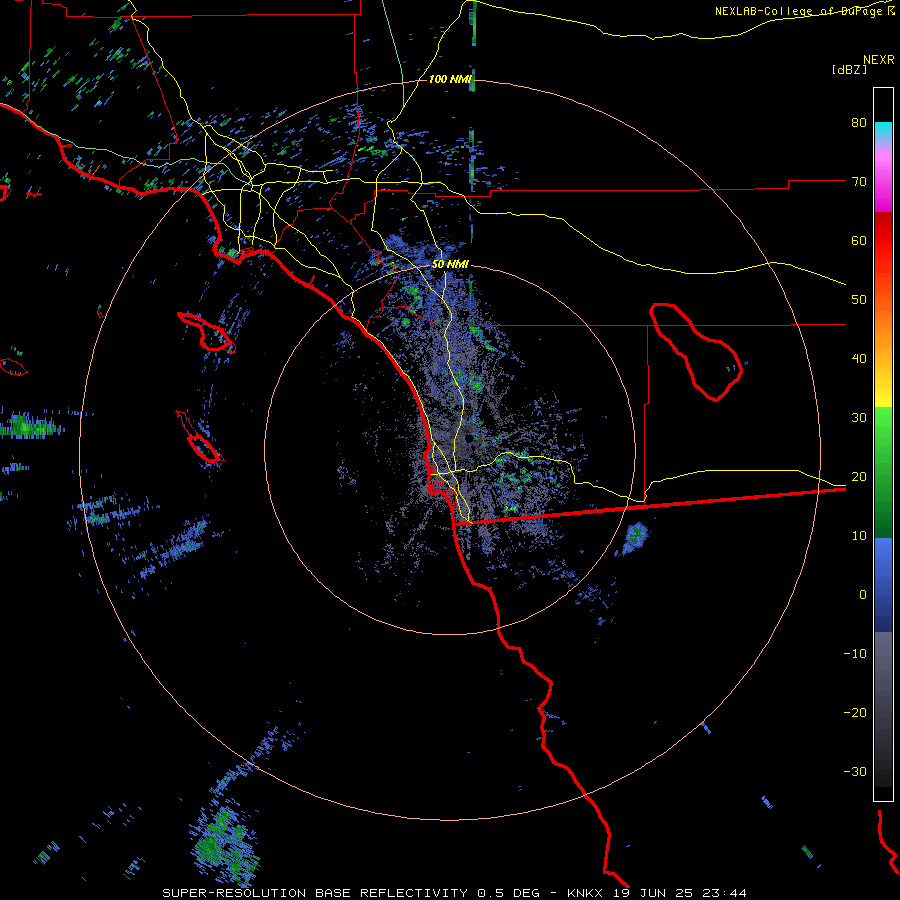Select the 30 tick label on the dBZ scale
This screenshot has height=900, width=900.
pyautogui.click(x=859, y=418)
